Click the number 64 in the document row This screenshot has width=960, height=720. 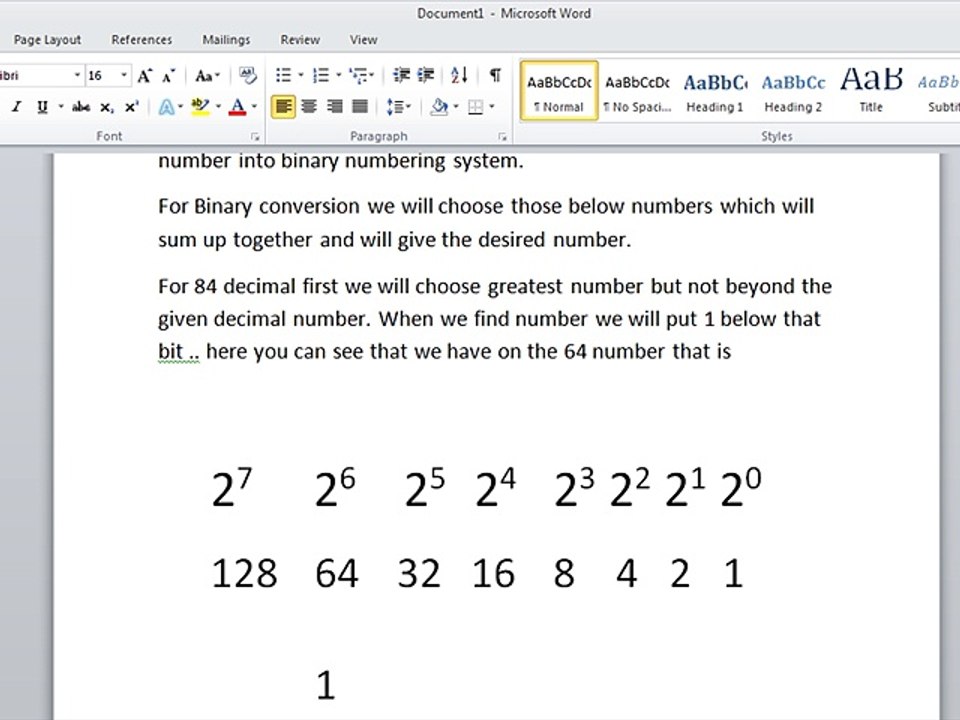pos(336,574)
